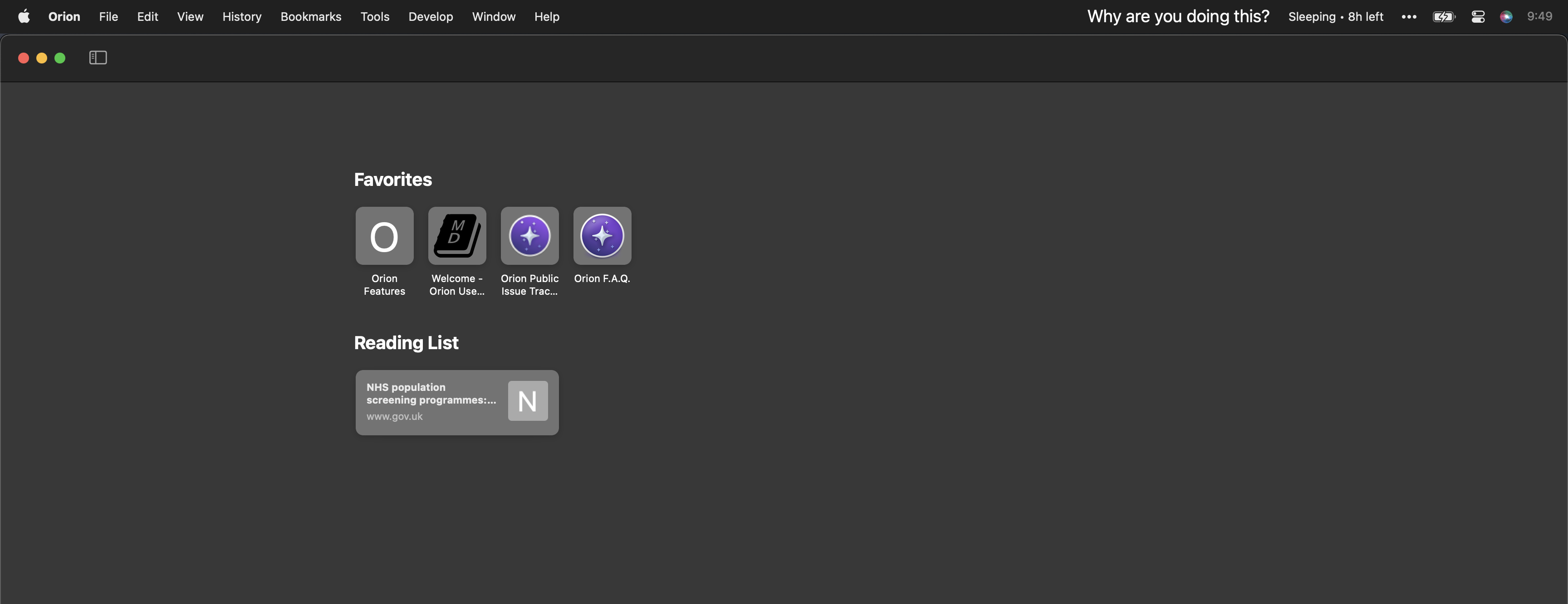This screenshot has width=1568, height=604.
Task: Open Orion Features favorite icon
Action: coord(384,236)
